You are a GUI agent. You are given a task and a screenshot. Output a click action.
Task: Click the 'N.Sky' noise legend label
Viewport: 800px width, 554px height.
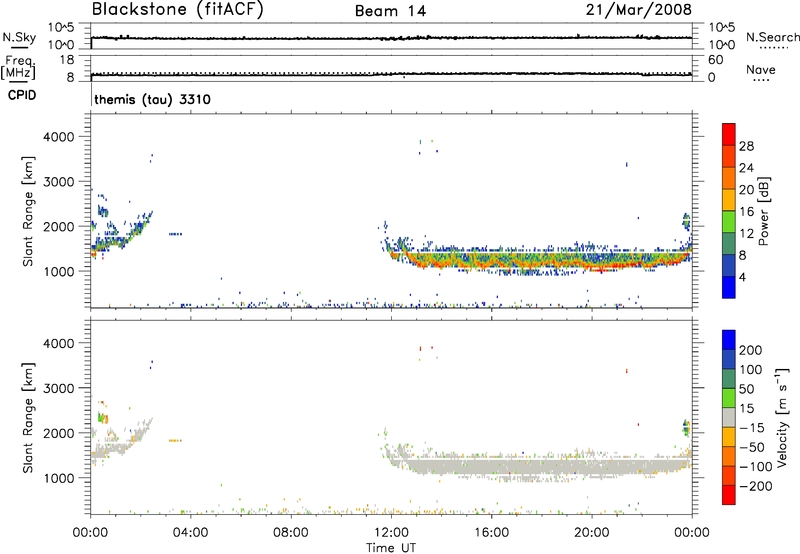click(x=19, y=37)
